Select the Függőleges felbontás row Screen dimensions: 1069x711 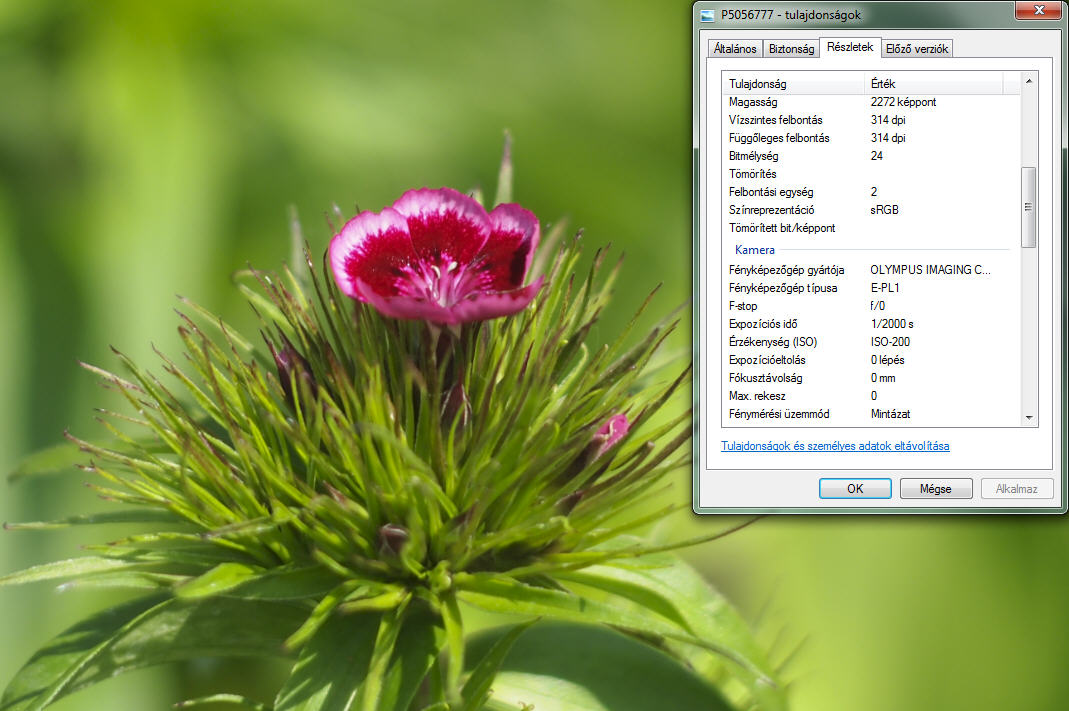click(x=872, y=138)
